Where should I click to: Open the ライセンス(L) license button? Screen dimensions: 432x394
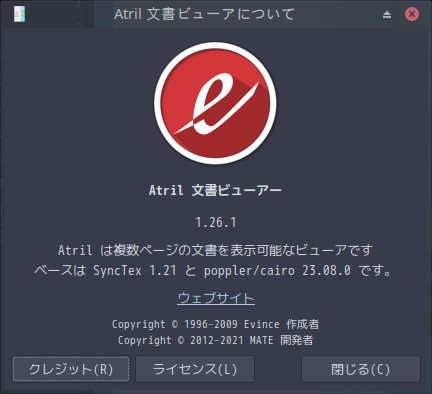pyautogui.click(x=195, y=369)
